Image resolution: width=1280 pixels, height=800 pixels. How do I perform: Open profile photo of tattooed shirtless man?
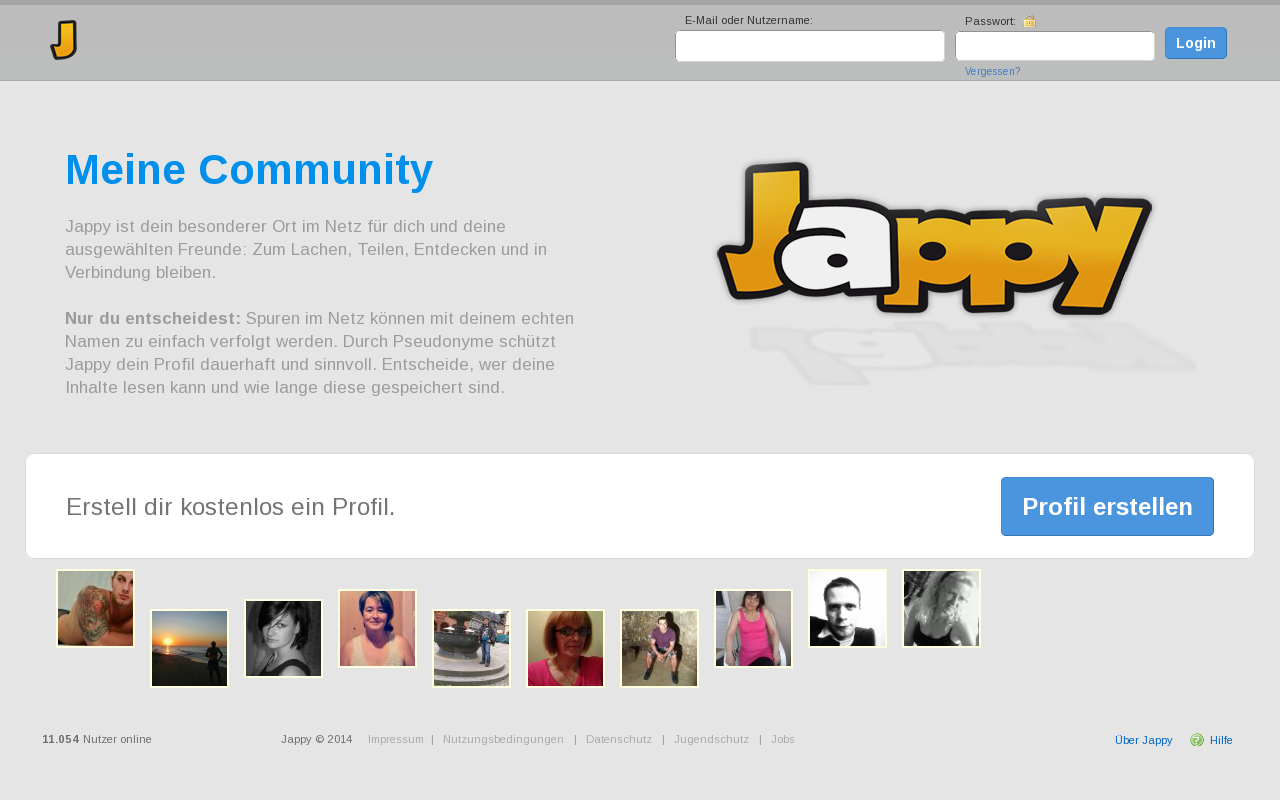95,608
